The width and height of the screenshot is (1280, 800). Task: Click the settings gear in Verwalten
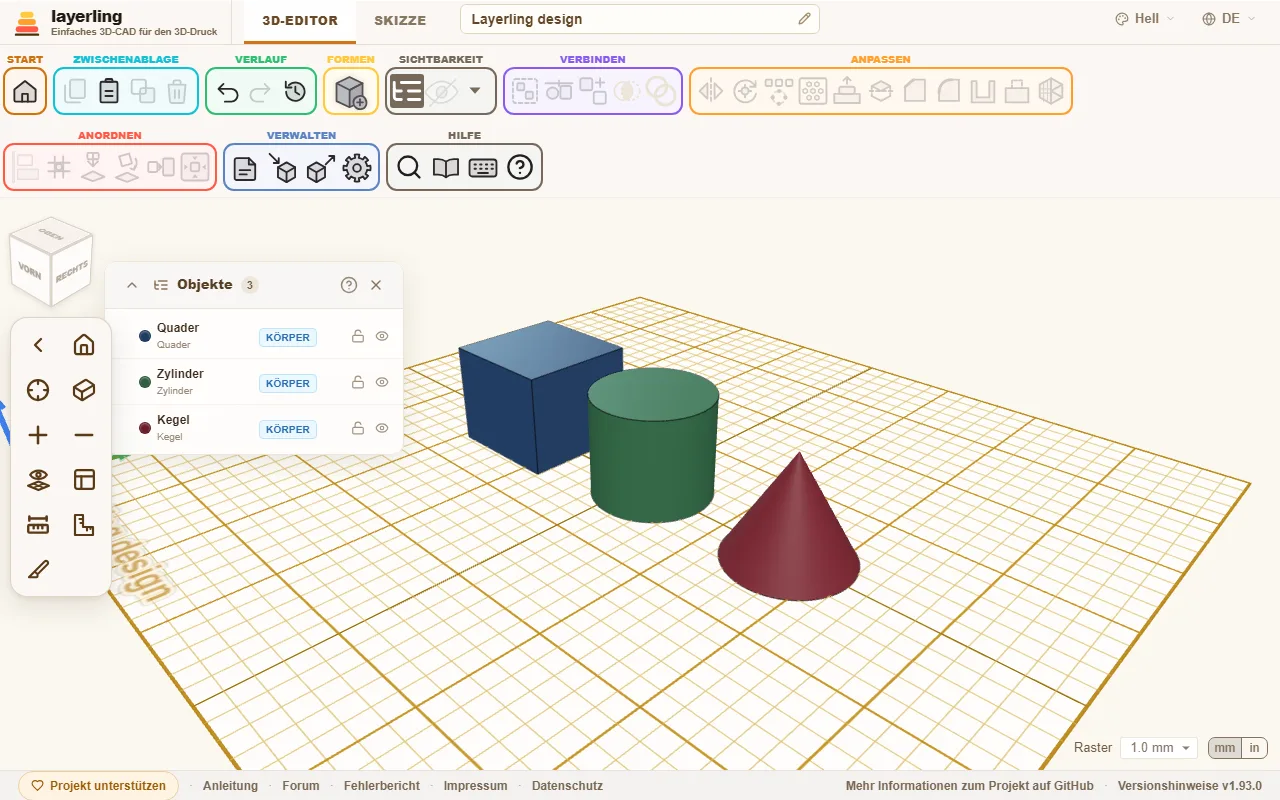point(357,168)
